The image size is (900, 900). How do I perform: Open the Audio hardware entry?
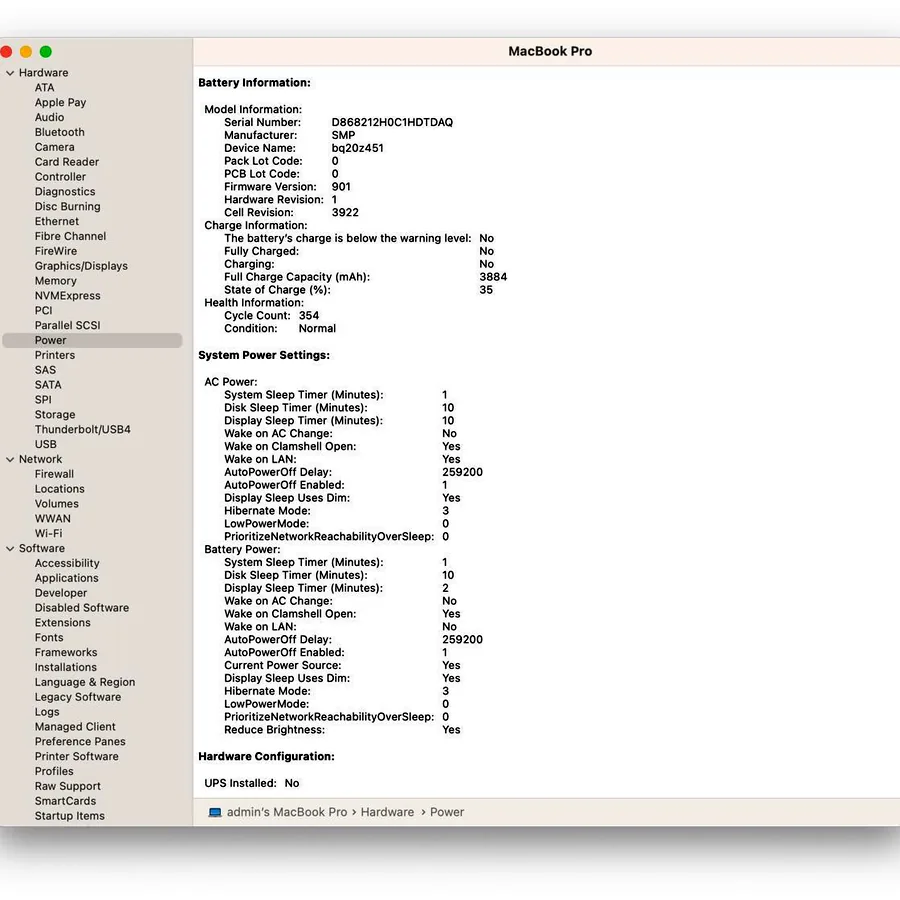(x=49, y=117)
